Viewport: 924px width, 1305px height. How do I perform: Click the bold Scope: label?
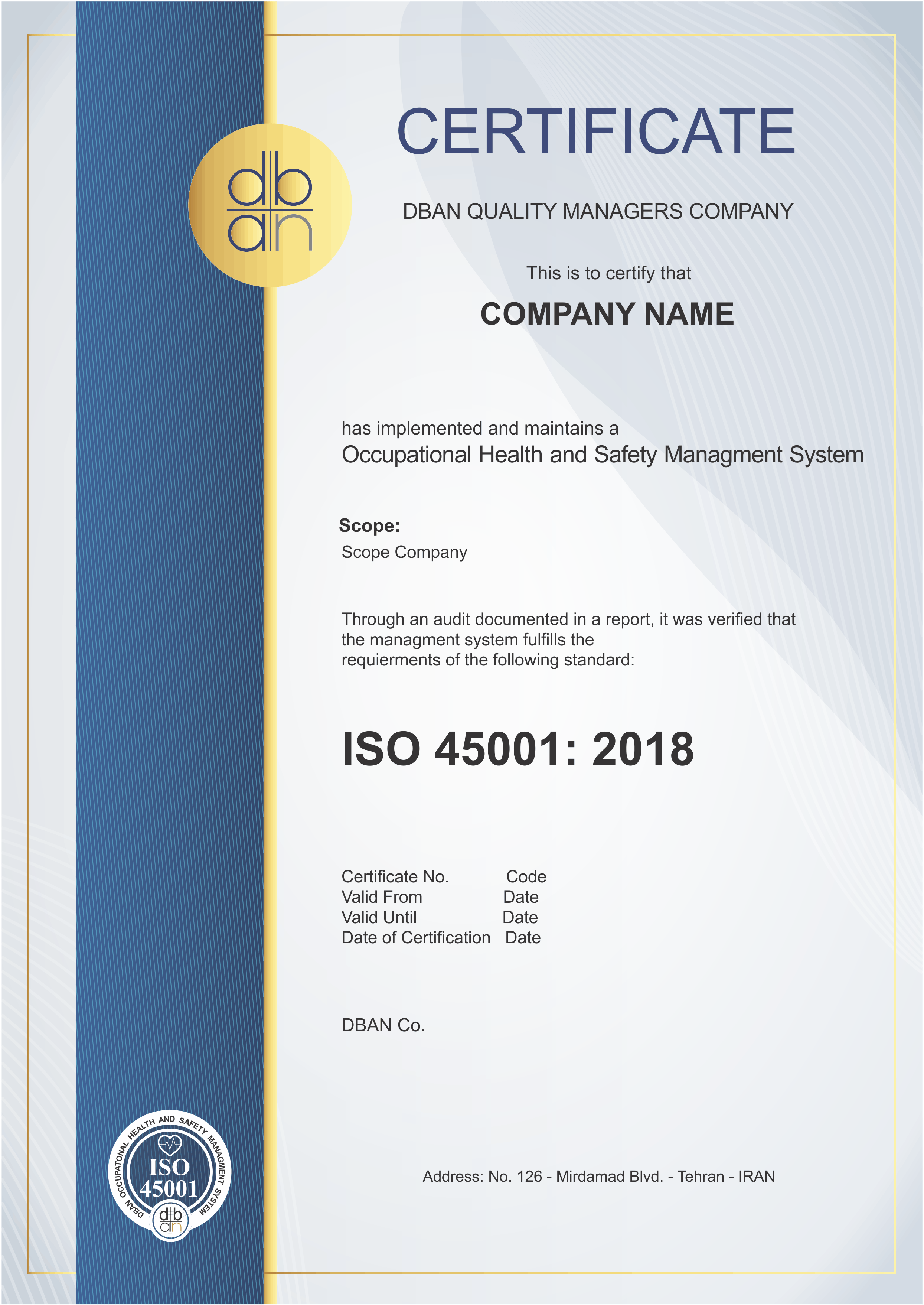click(369, 525)
